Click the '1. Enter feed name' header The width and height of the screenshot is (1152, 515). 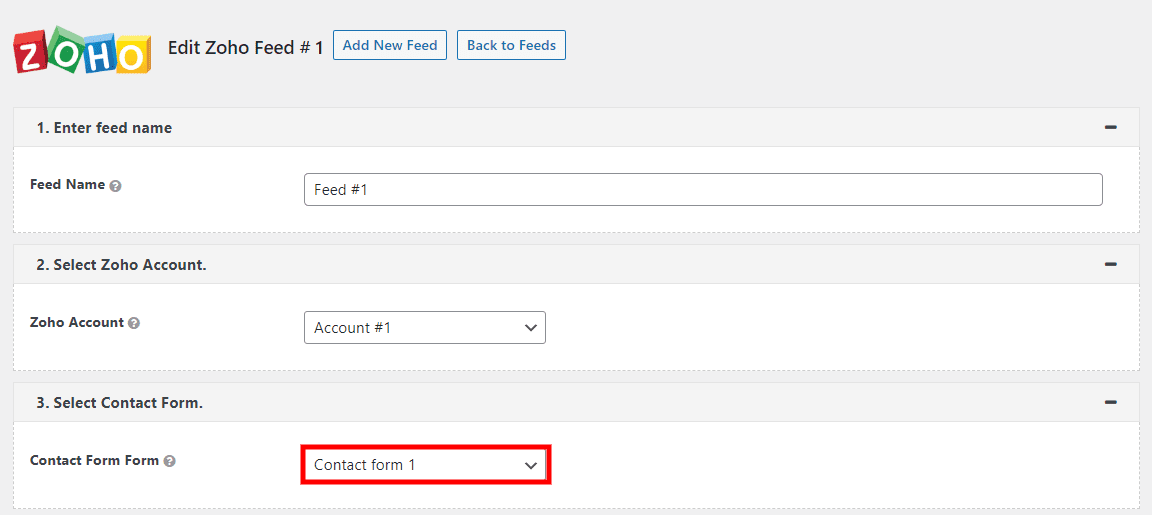104,128
